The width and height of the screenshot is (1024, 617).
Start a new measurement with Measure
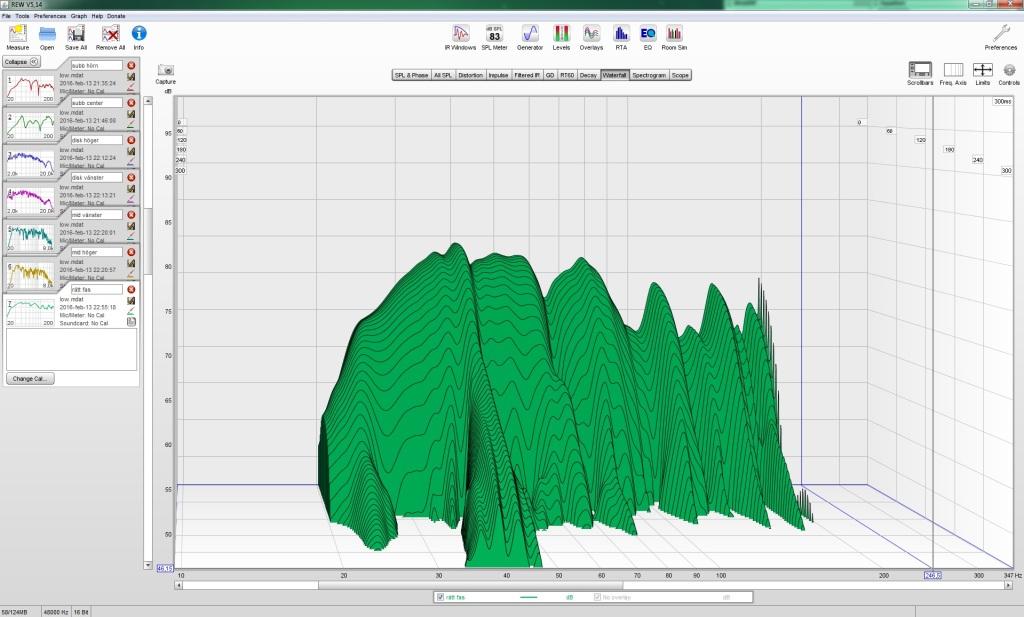tap(18, 37)
